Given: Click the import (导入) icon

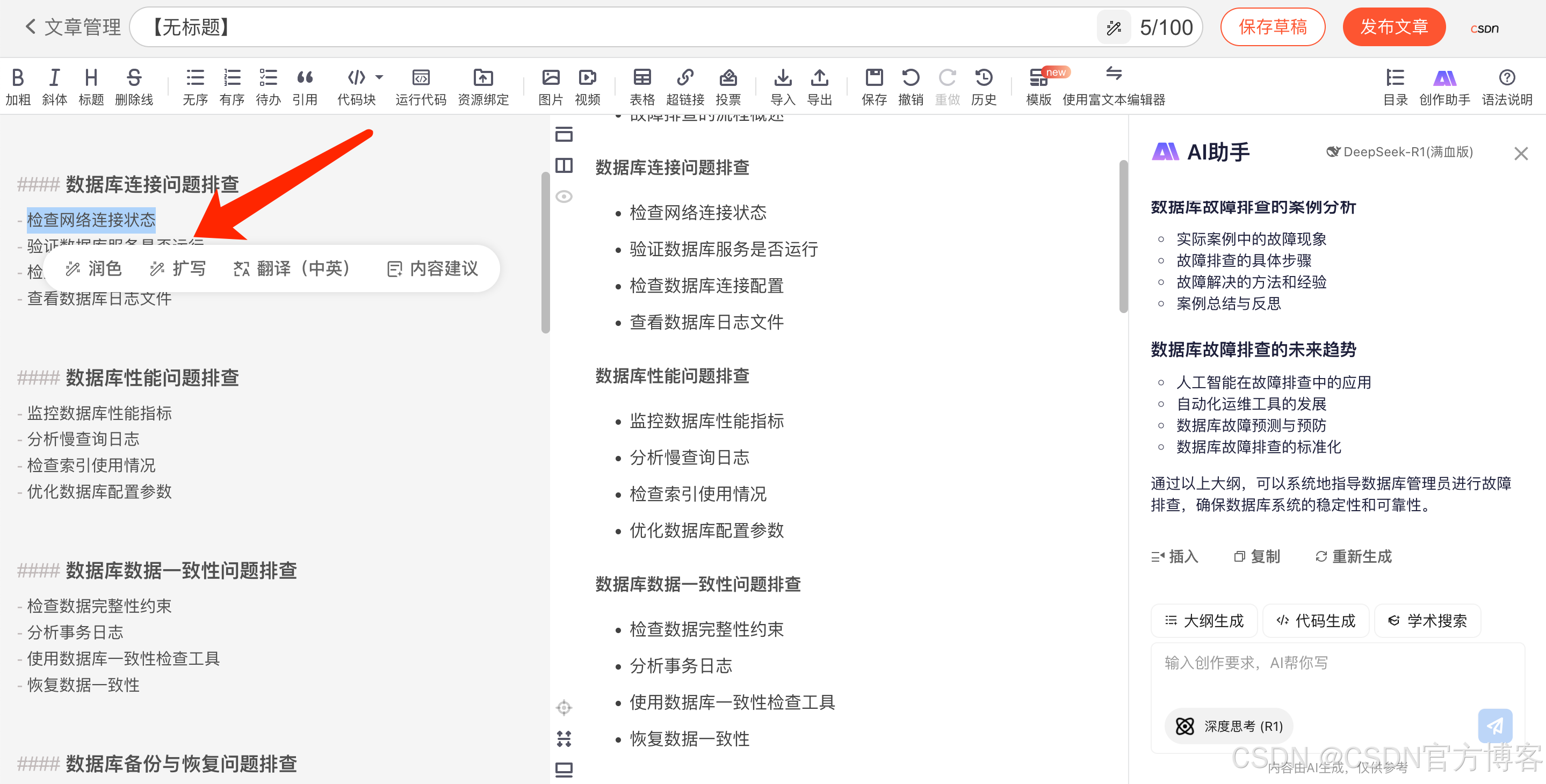Looking at the screenshot, I should 782,78.
